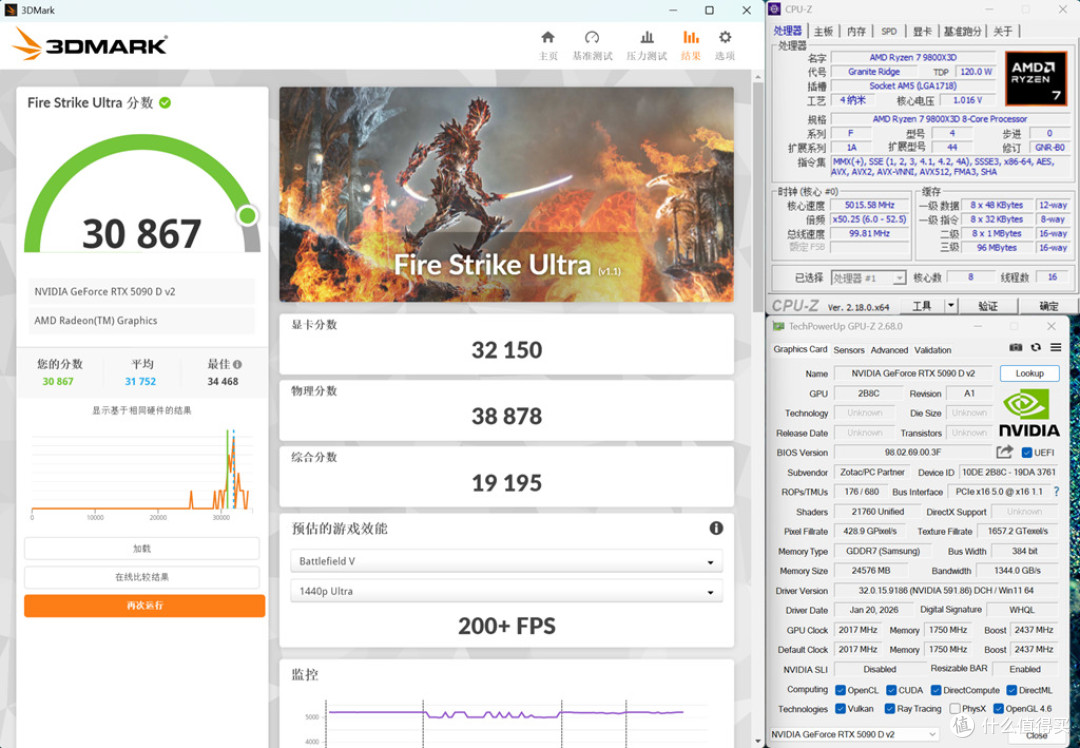Open the stress tests (压力测试) icon
This screenshot has width=1080, height=748.
point(647,38)
